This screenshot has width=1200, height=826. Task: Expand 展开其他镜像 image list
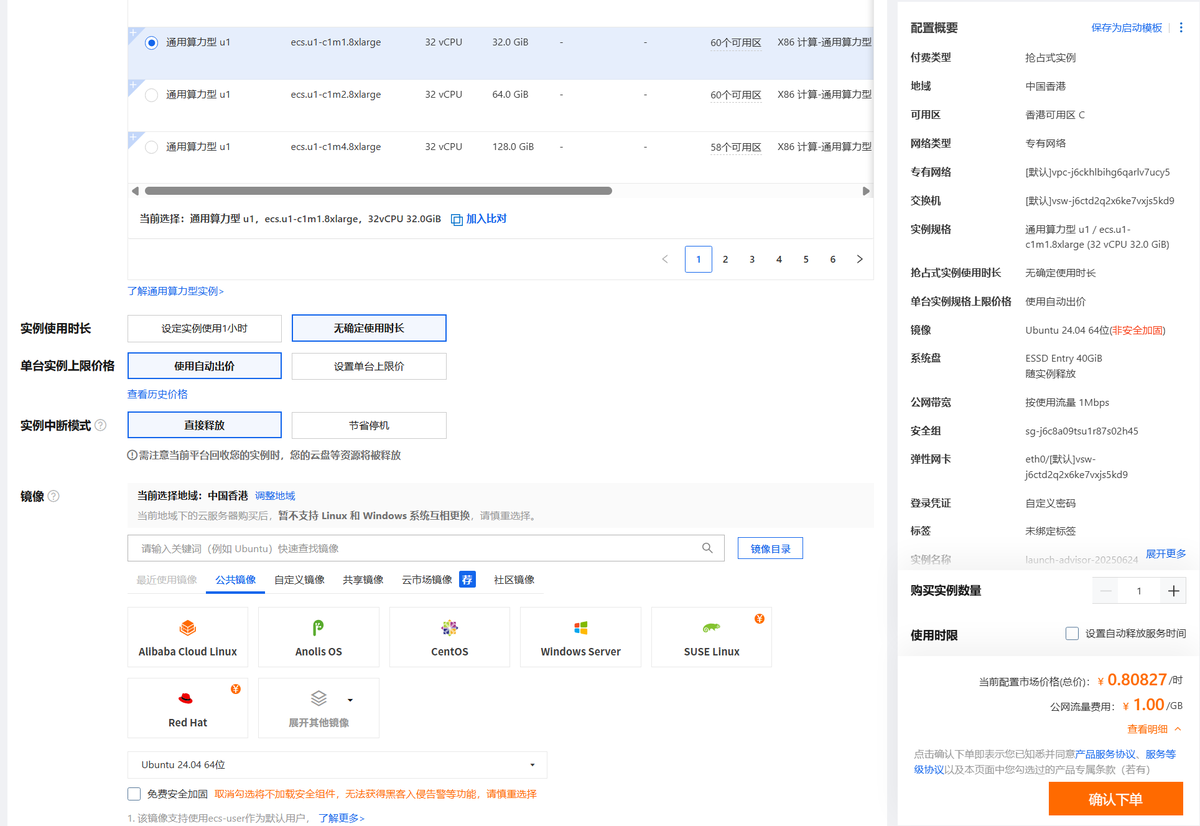[x=318, y=708]
